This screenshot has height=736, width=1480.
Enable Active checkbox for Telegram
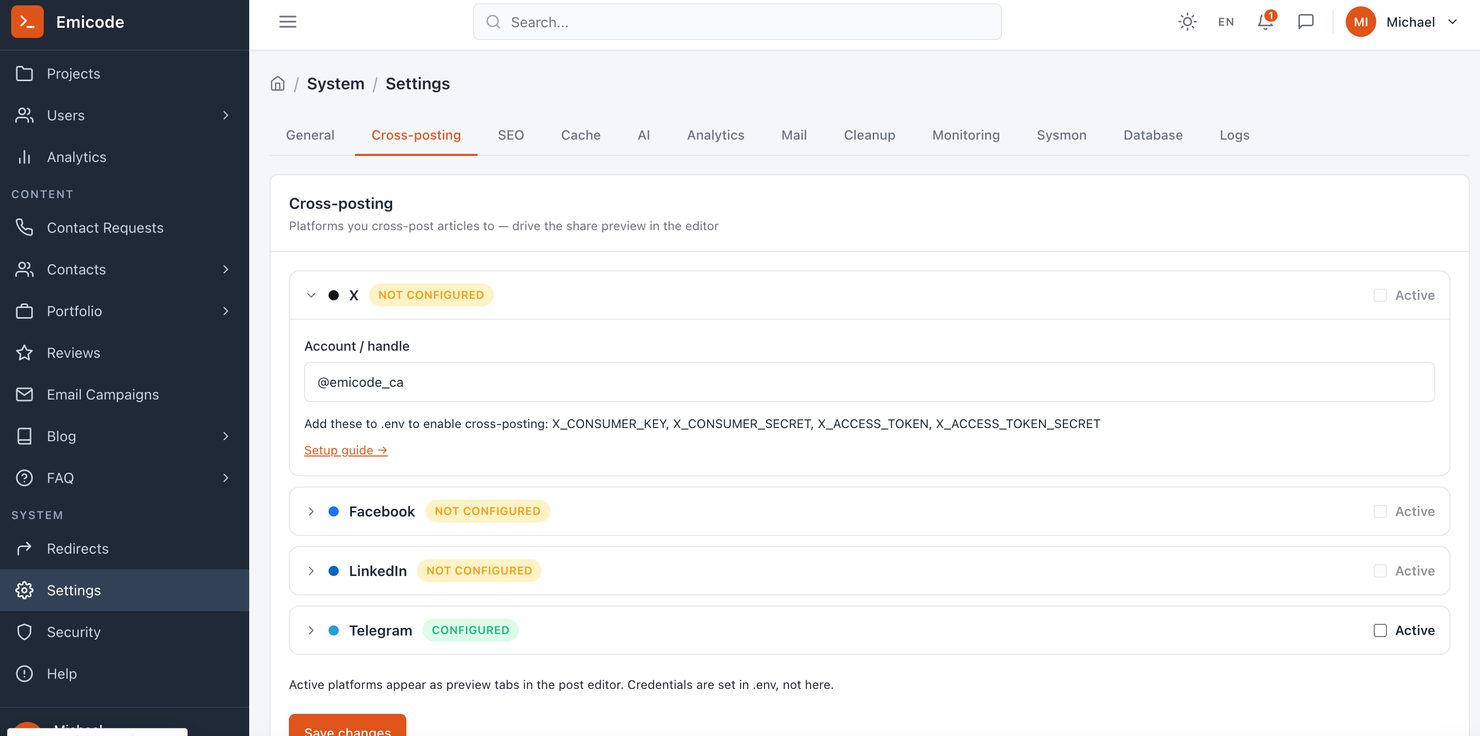tap(1380, 631)
